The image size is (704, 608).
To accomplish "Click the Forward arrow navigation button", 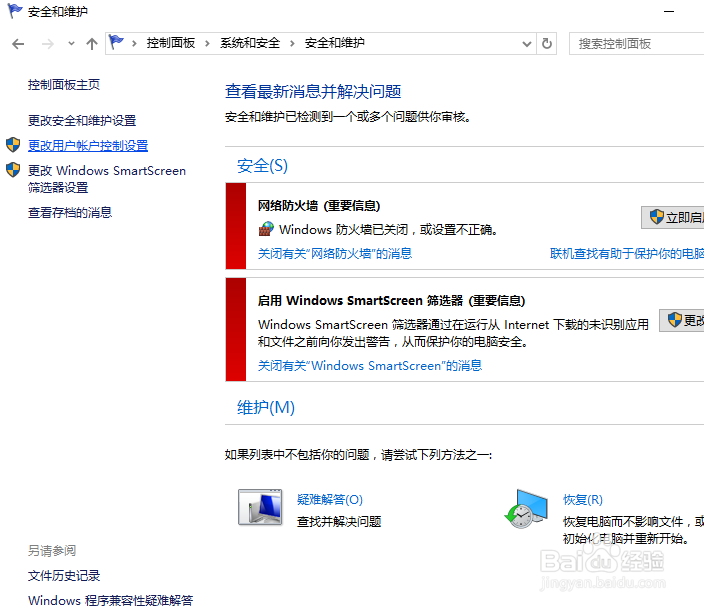I will coord(48,44).
